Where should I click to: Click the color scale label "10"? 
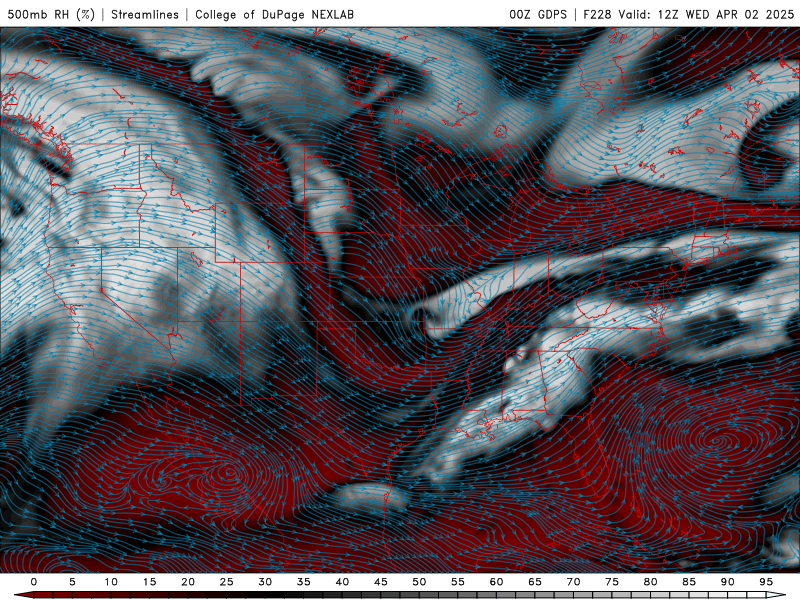pyautogui.click(x=111, y=582)
